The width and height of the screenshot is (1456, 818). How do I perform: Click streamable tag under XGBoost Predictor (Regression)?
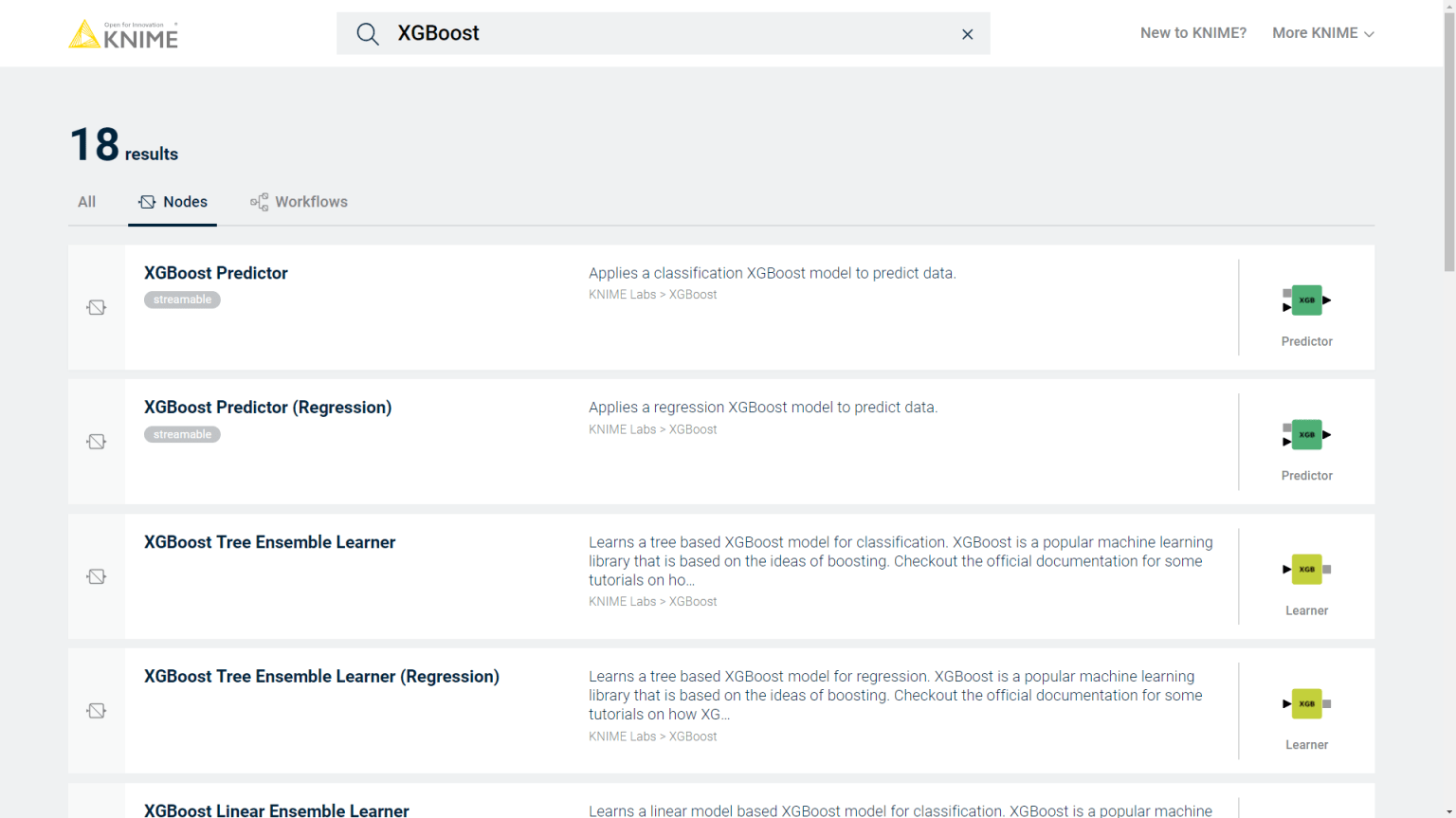[182, 434]
